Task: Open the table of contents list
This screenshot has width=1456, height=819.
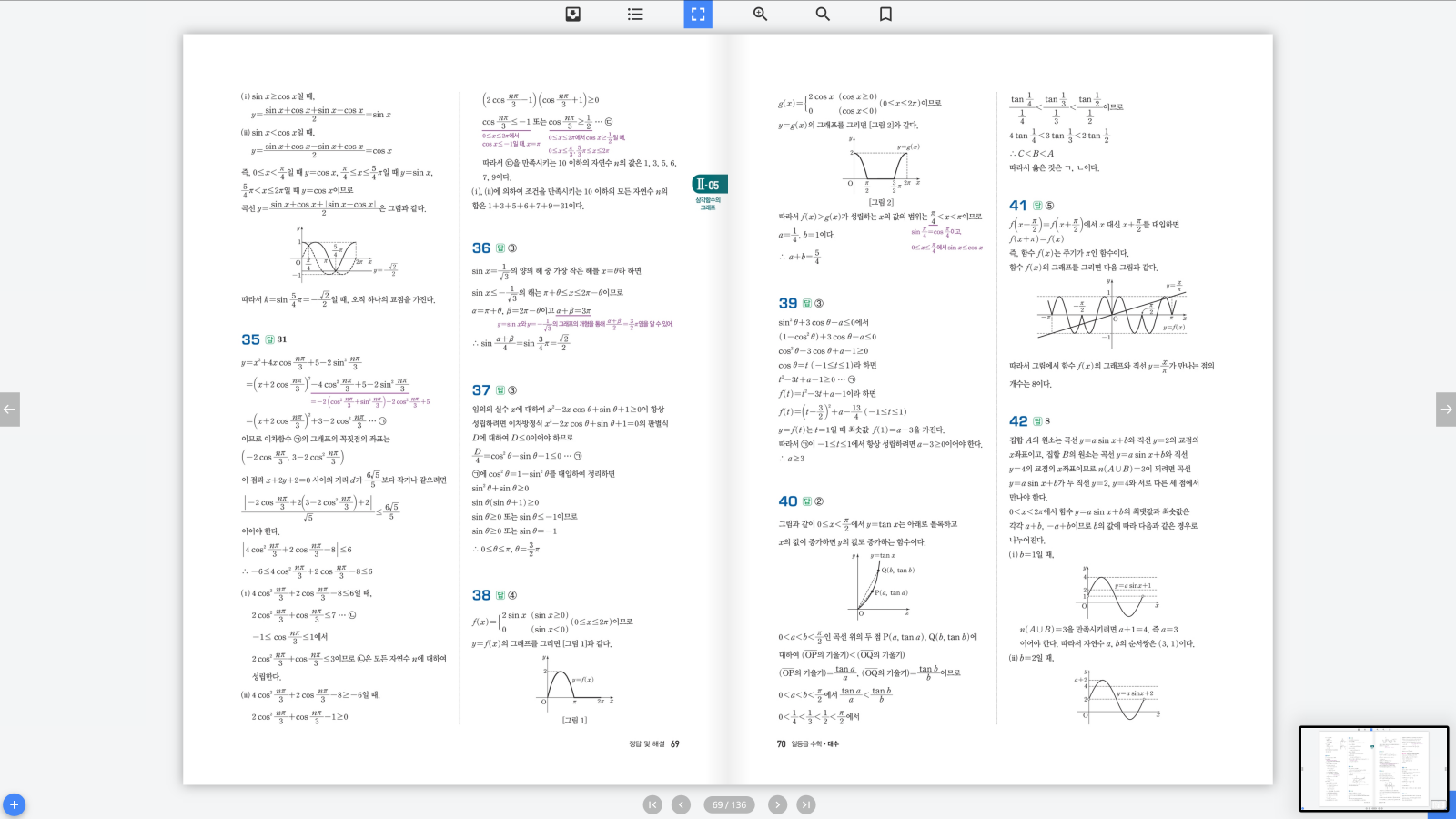Action: pos(635,15)
